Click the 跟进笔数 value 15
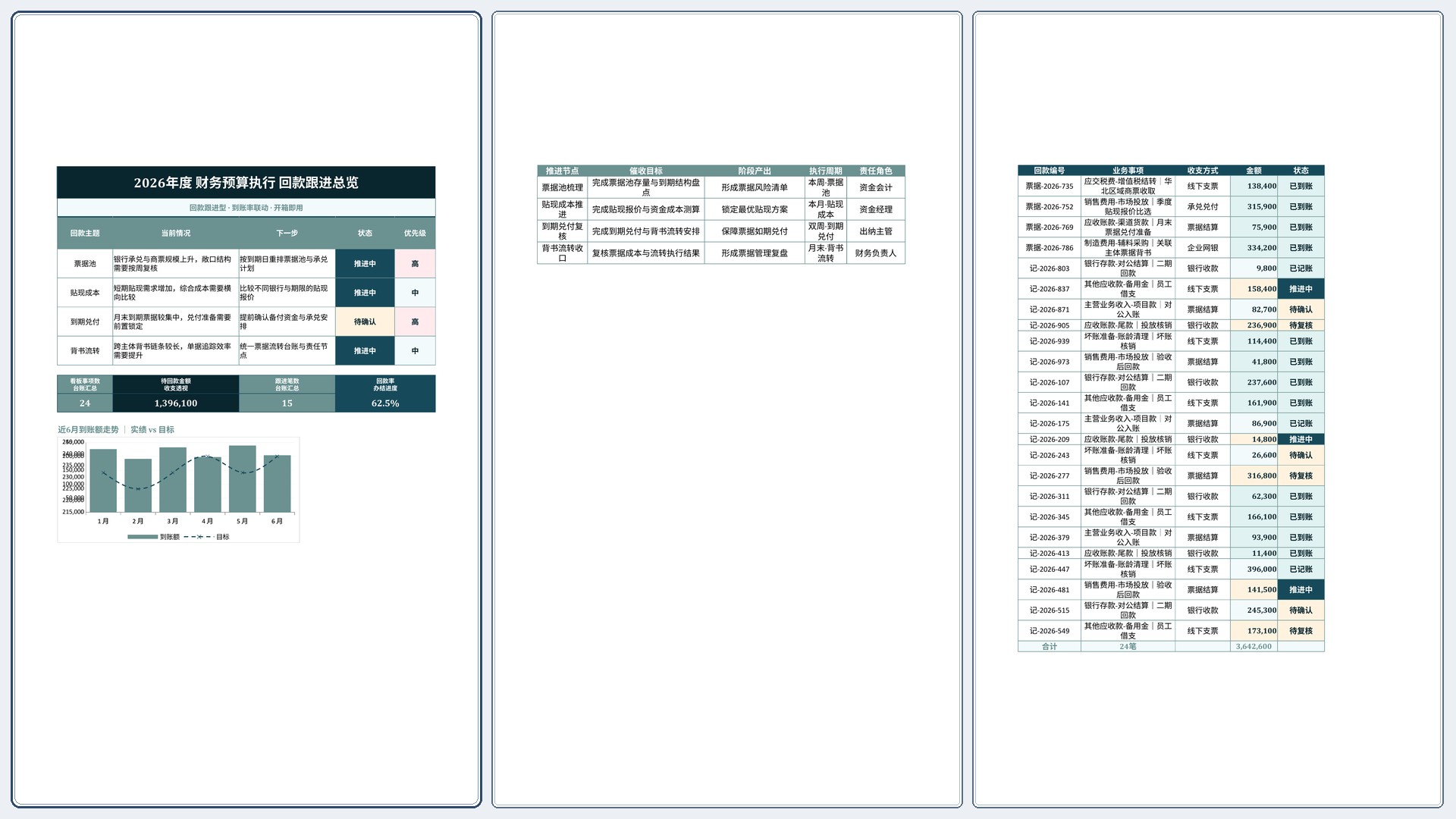This screenshot has width=1456, height=819. pyautogui.click(x=287, y=403)
